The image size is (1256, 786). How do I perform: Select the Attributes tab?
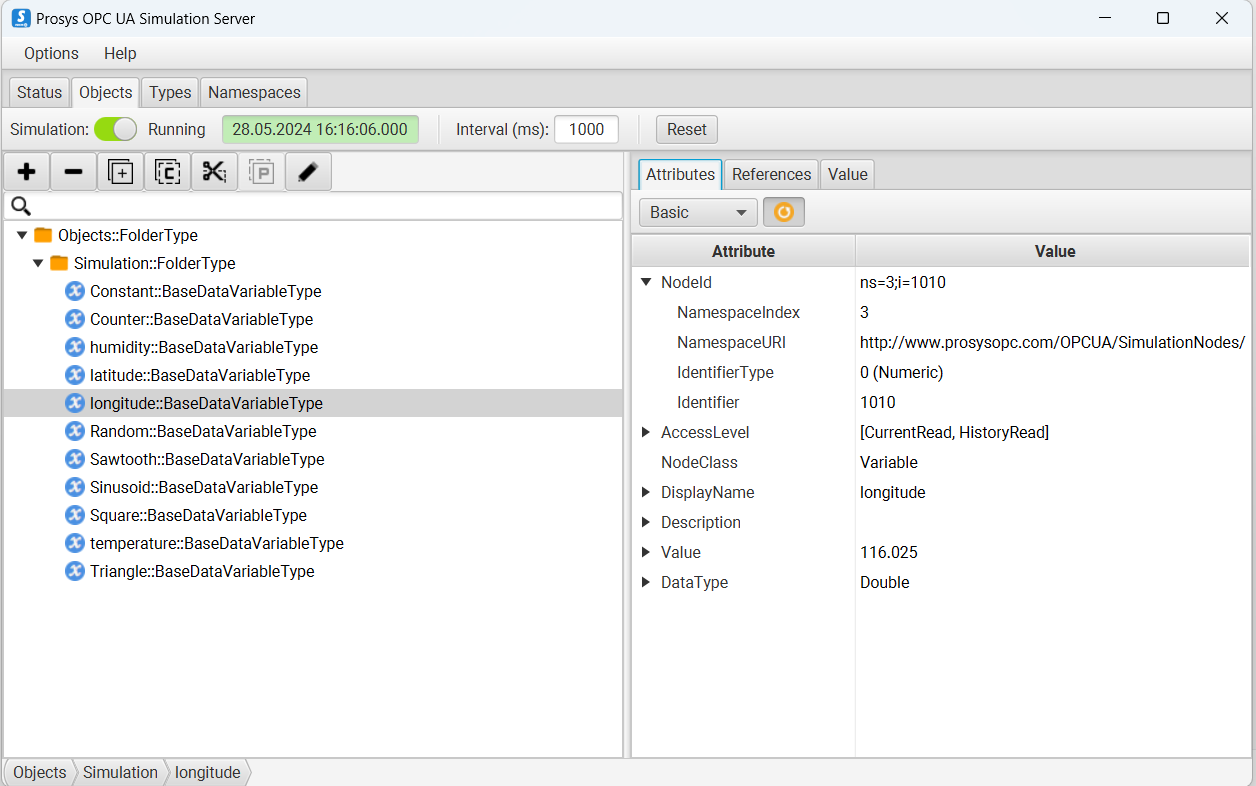tap(680, 174)
